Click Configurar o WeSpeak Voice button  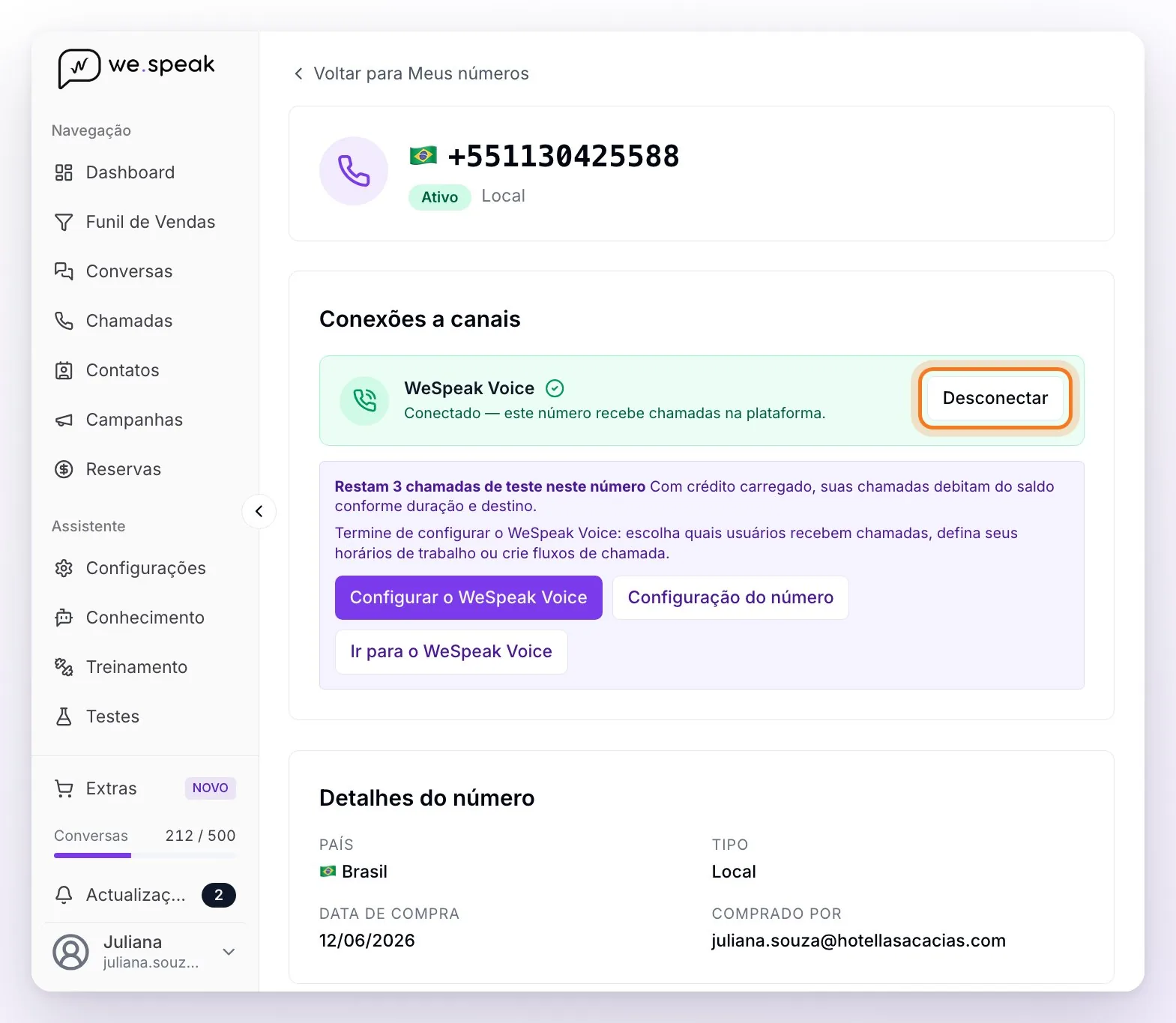coord(468,597)
